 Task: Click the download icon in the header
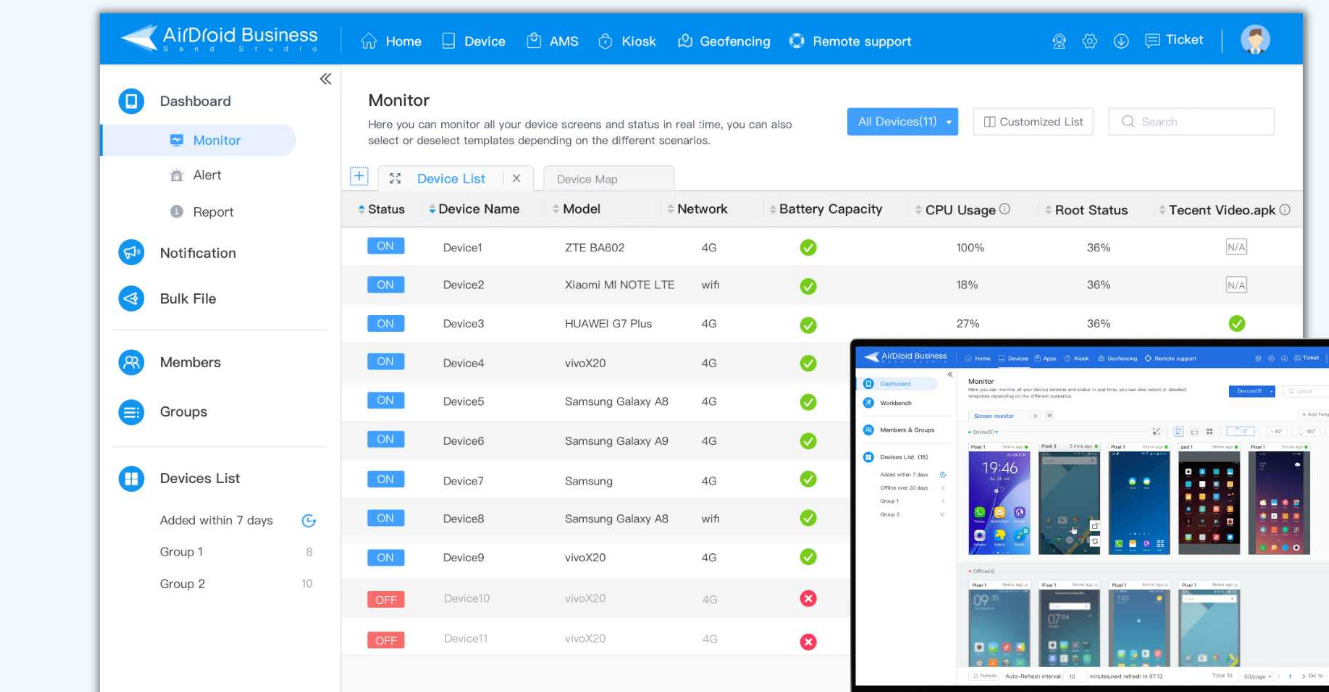click(1119, 40)
